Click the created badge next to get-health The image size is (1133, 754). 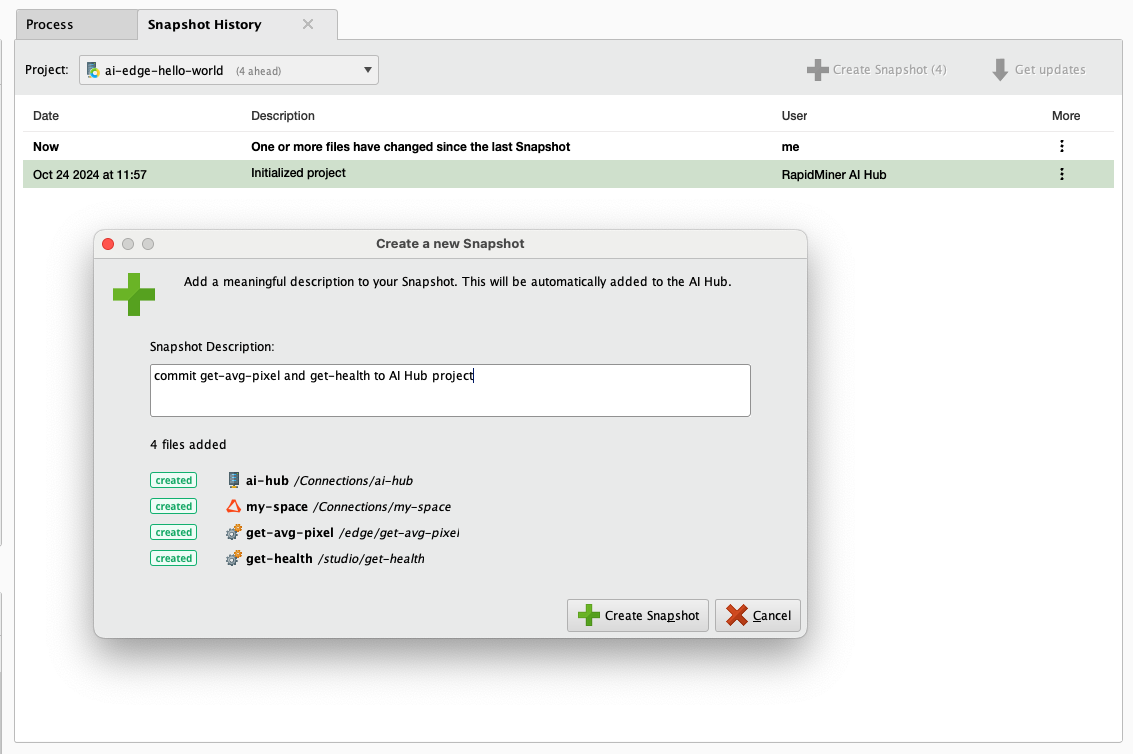(174, 558)
